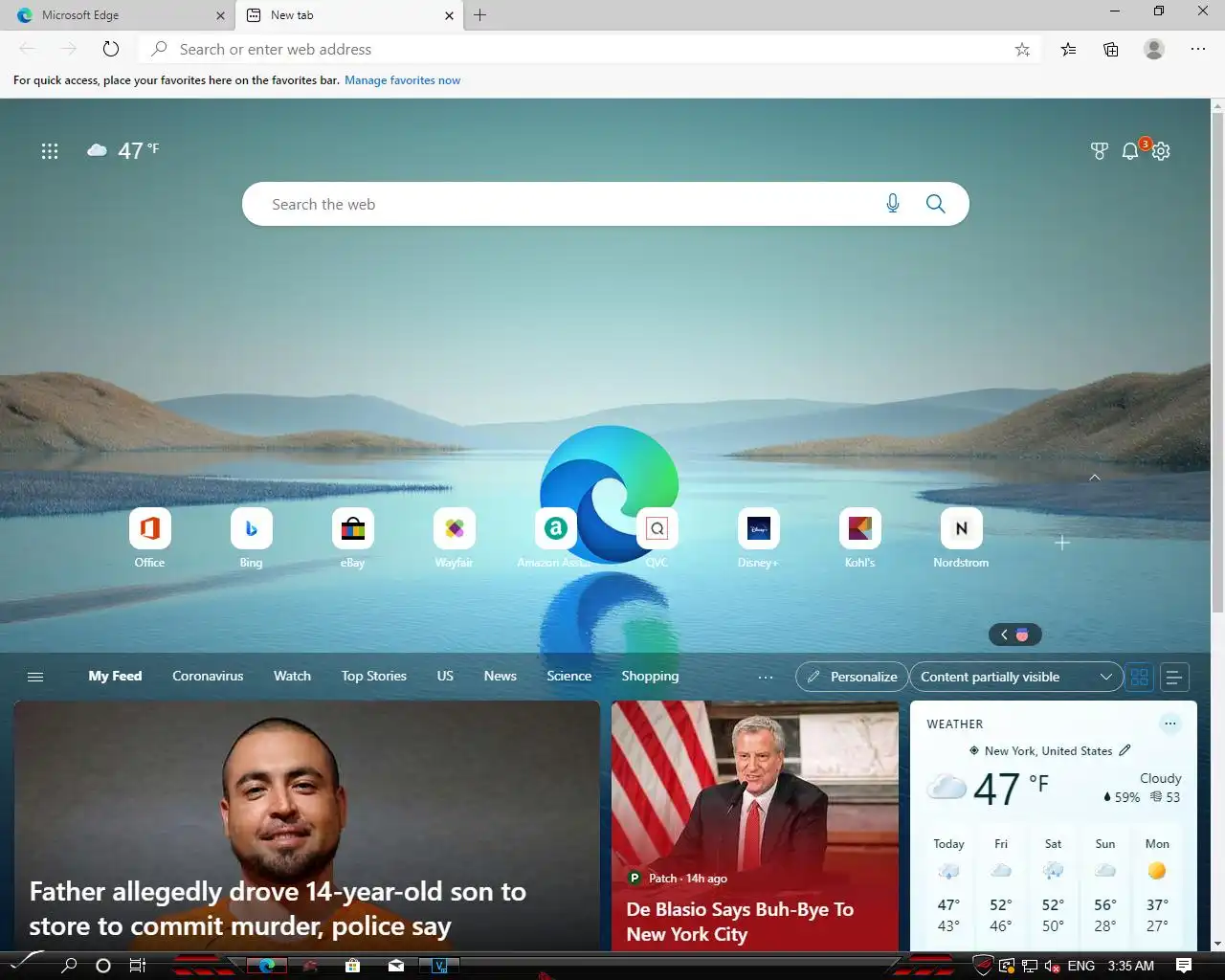Edit weather location pencil icon
The width and height of the screenshot is (1225, 980).
[1125, 750]
